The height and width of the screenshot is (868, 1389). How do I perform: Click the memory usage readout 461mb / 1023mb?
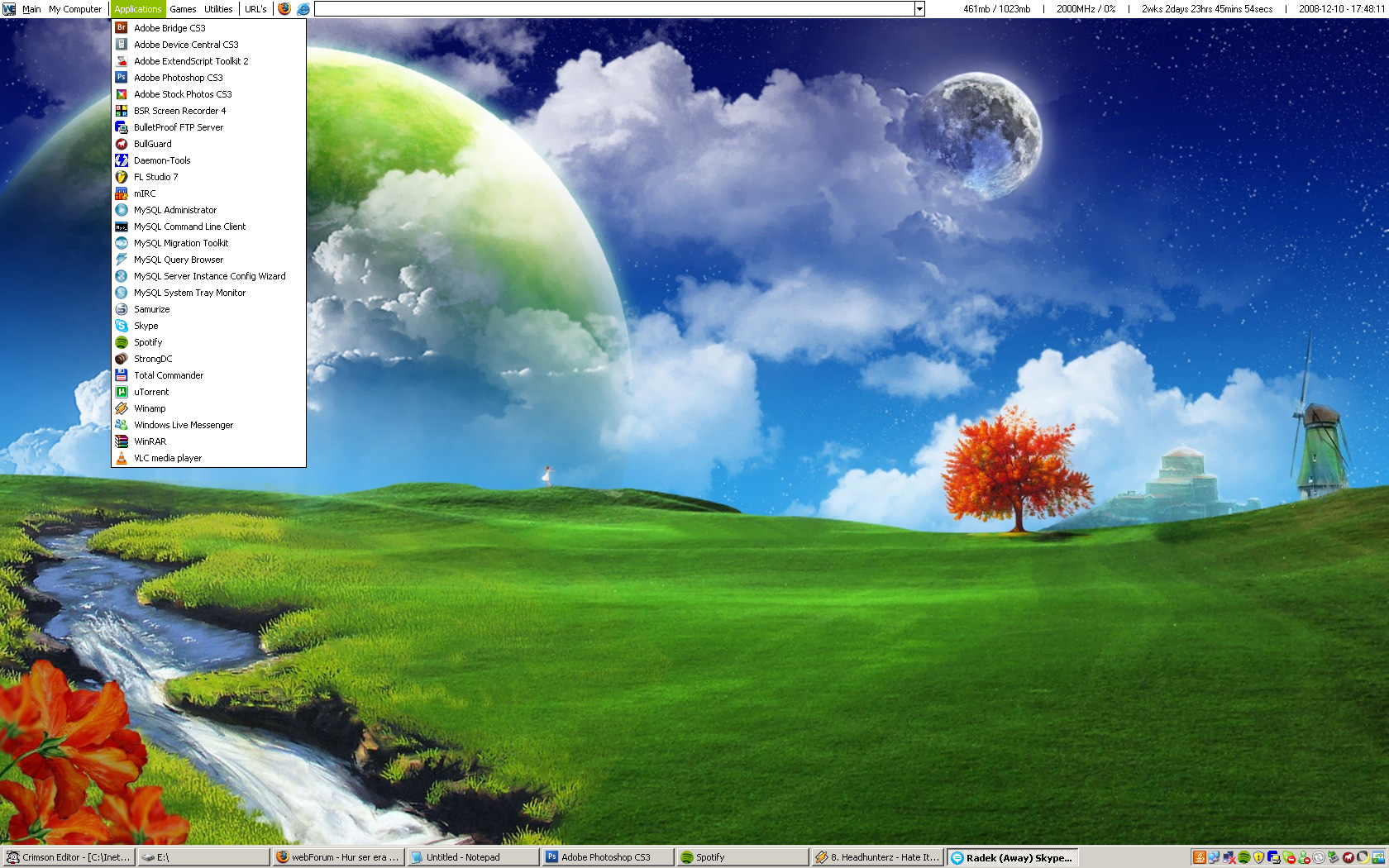coord(996,9)
